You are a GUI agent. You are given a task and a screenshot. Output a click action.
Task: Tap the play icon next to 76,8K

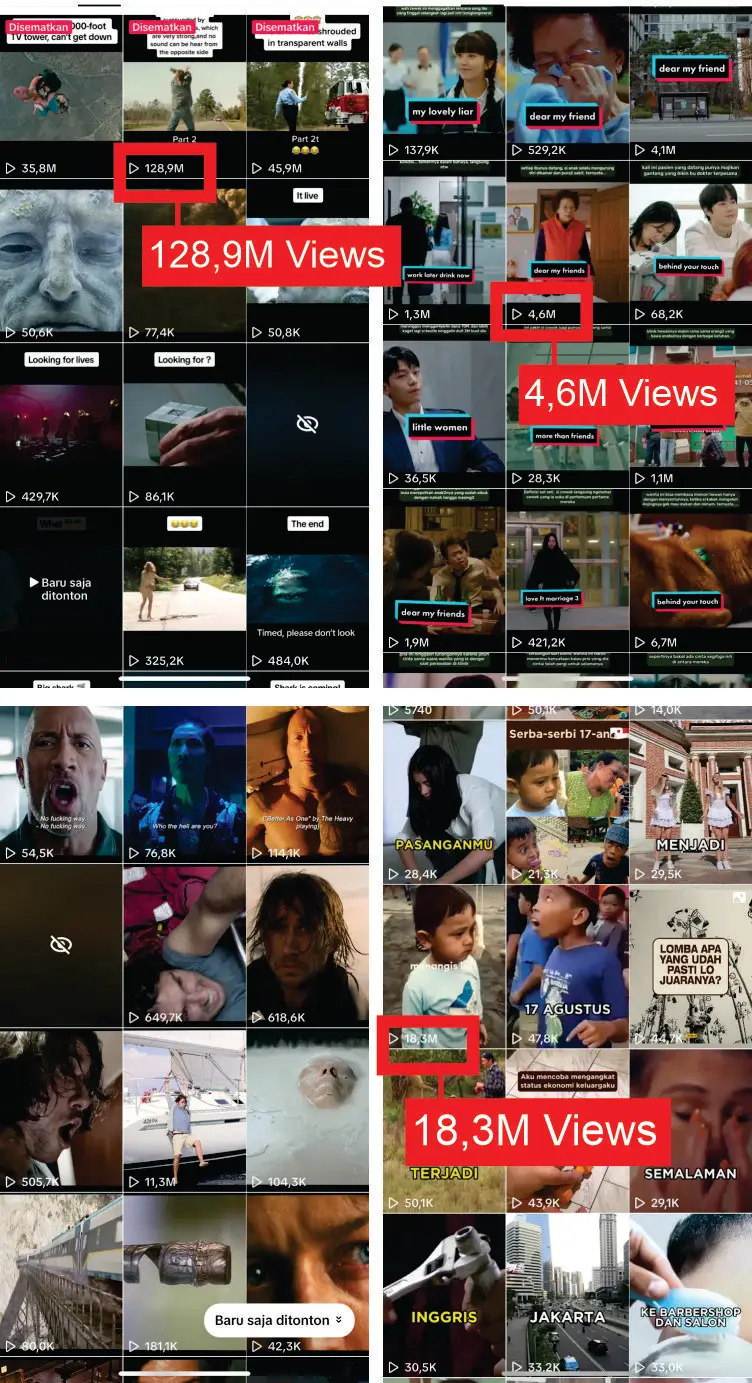(134, 853)
